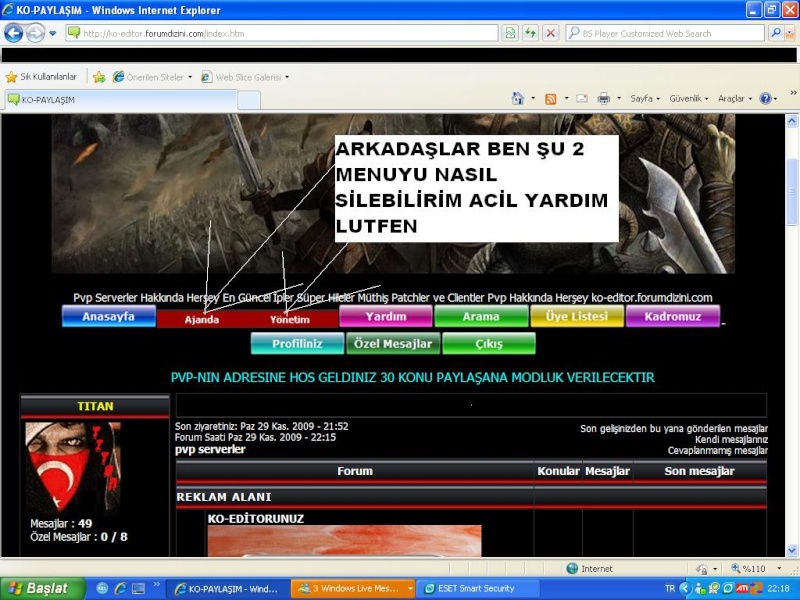Select the KO-PAYLAŞIM browser tab
The width and height of the screenshot is (800, 600).
tap(121, 99)
